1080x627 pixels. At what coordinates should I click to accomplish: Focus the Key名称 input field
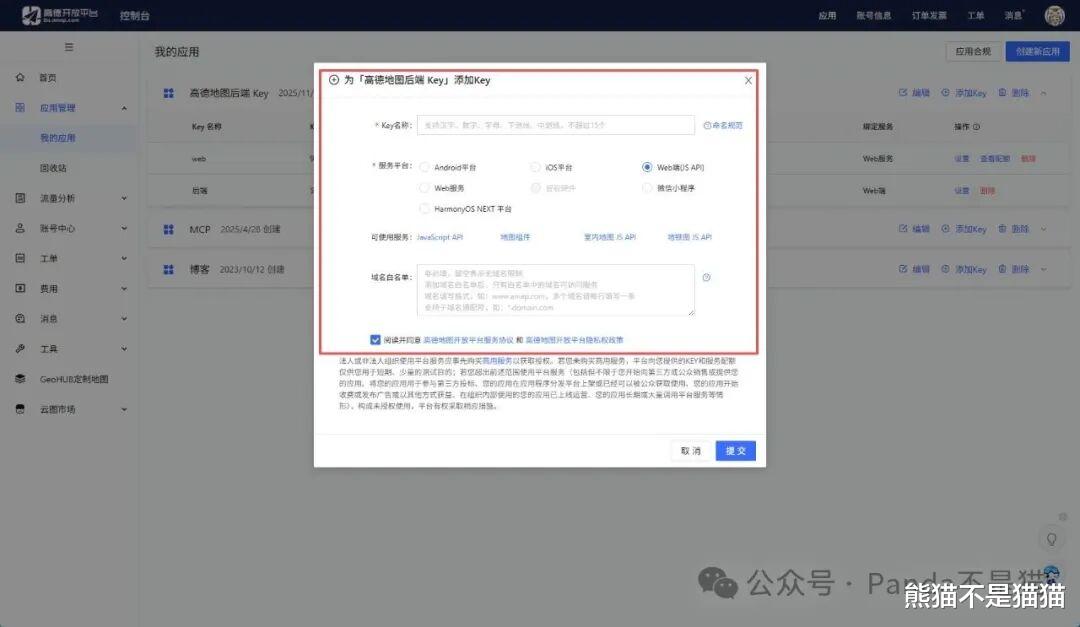click(x=556, y=125)
